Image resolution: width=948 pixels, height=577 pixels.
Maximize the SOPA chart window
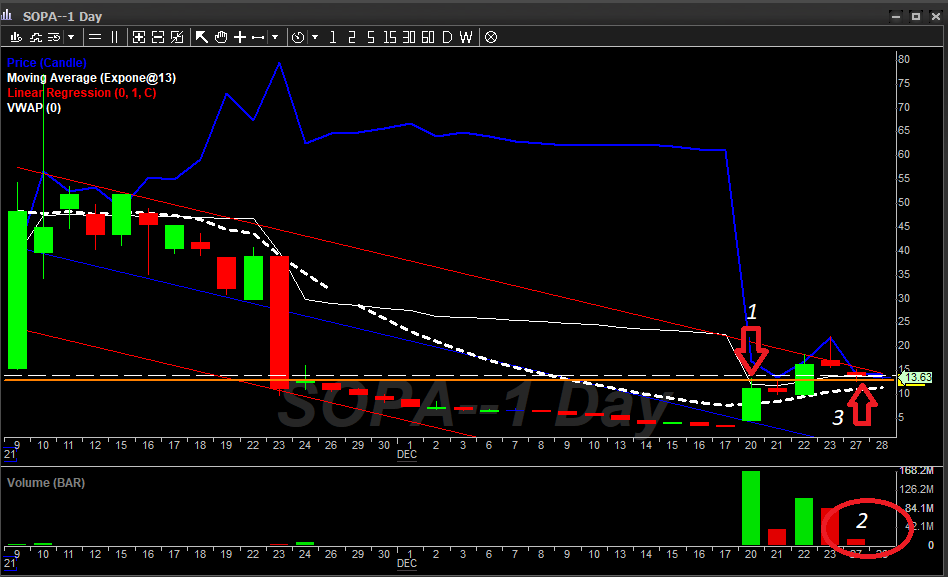pyautogui.click(x=916, y=16)
